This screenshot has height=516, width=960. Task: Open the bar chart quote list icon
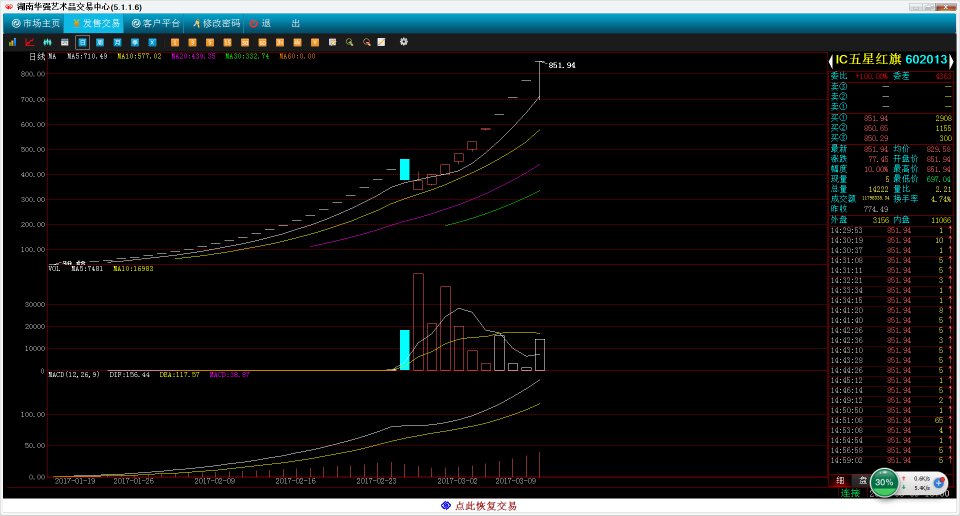pyautogui.click(x=12, y=42)
